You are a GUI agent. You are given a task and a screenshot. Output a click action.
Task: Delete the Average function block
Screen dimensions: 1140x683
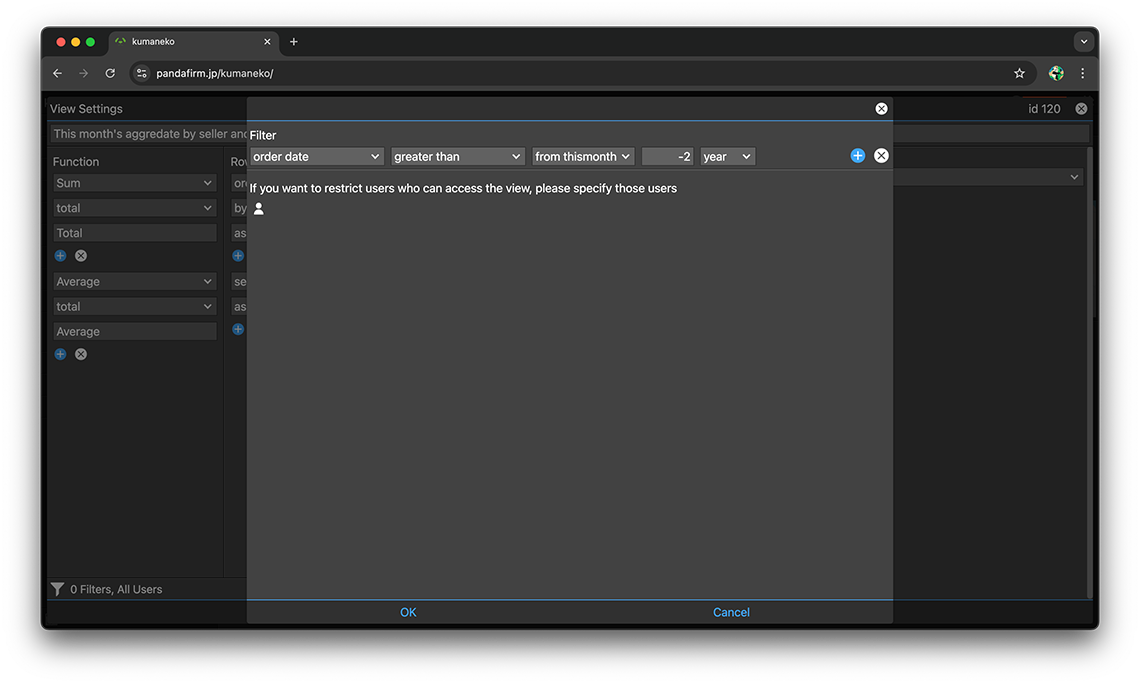point(81,354)
